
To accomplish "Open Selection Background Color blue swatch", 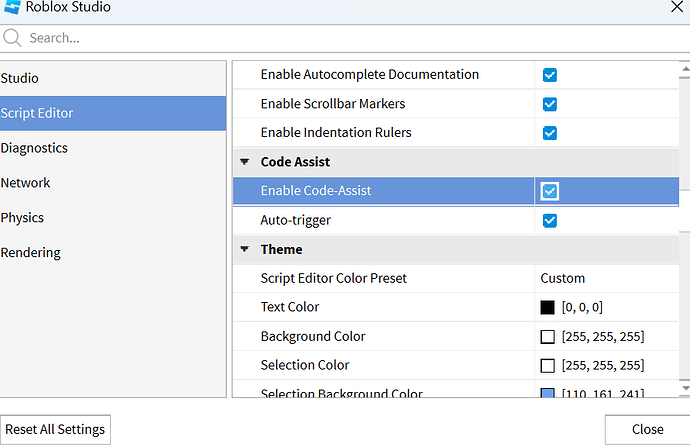I will click(547, 393).
